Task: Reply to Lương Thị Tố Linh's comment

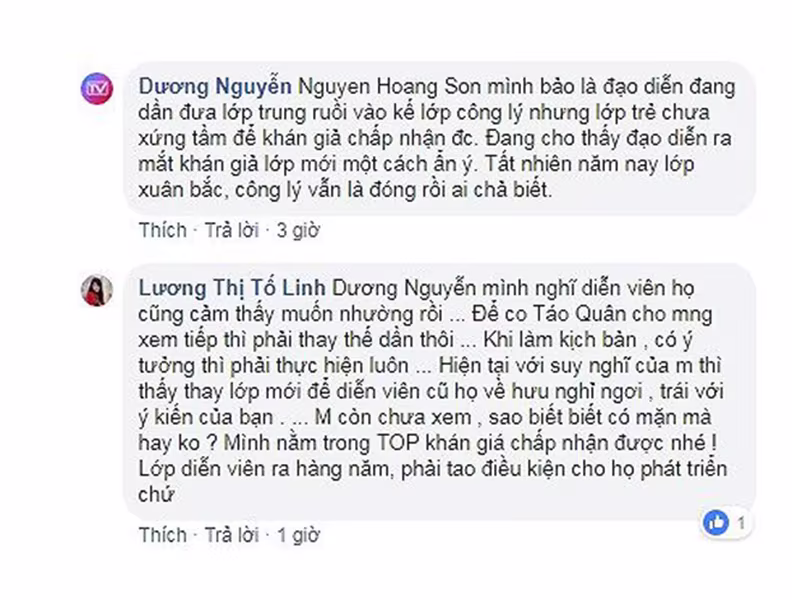Action: (x=232, y=535)
